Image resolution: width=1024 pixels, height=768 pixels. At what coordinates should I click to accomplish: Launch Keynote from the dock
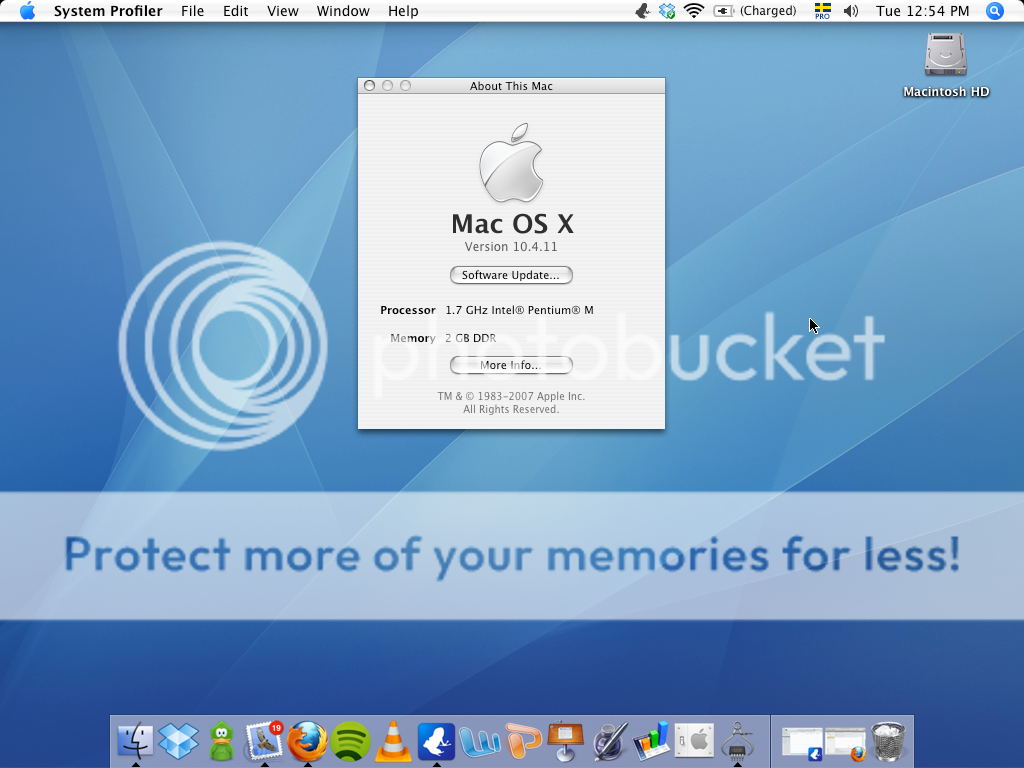coord(566,742)
